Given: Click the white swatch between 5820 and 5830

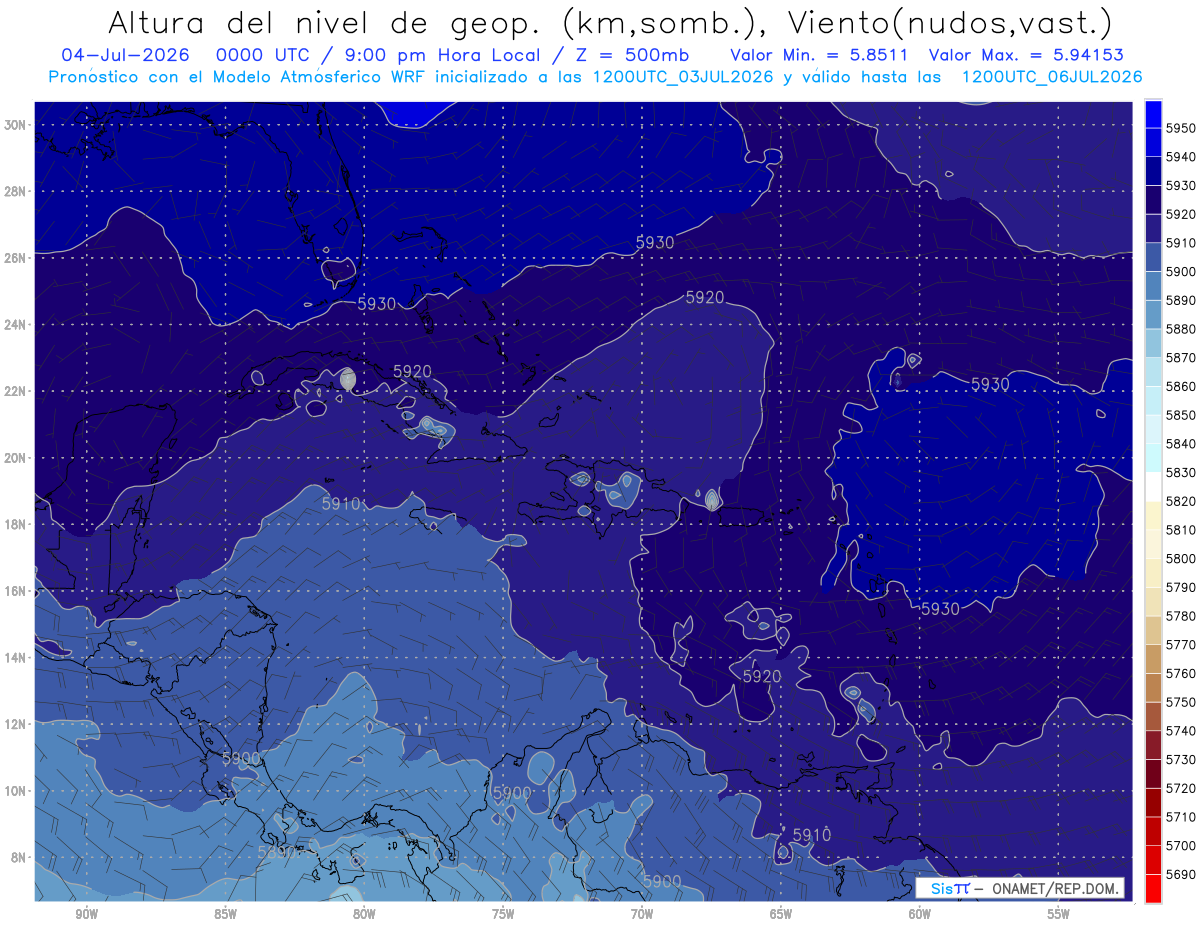Looking at the screenshot, I should point(1153,486).
